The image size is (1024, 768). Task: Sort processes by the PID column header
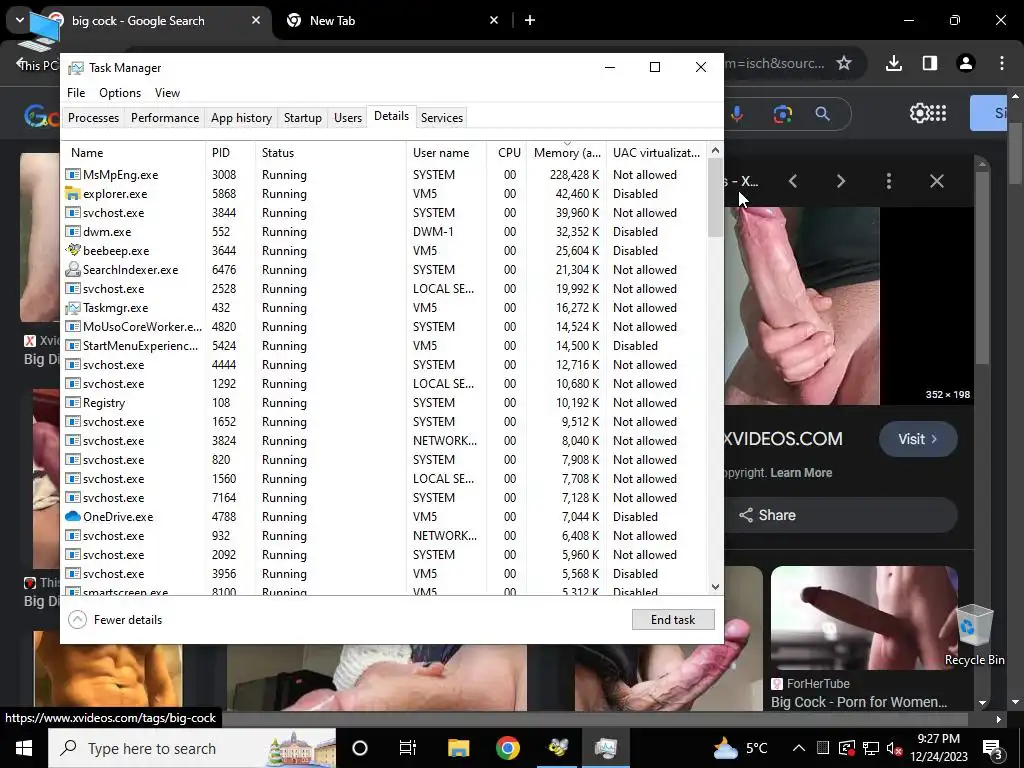pos(221,153)
